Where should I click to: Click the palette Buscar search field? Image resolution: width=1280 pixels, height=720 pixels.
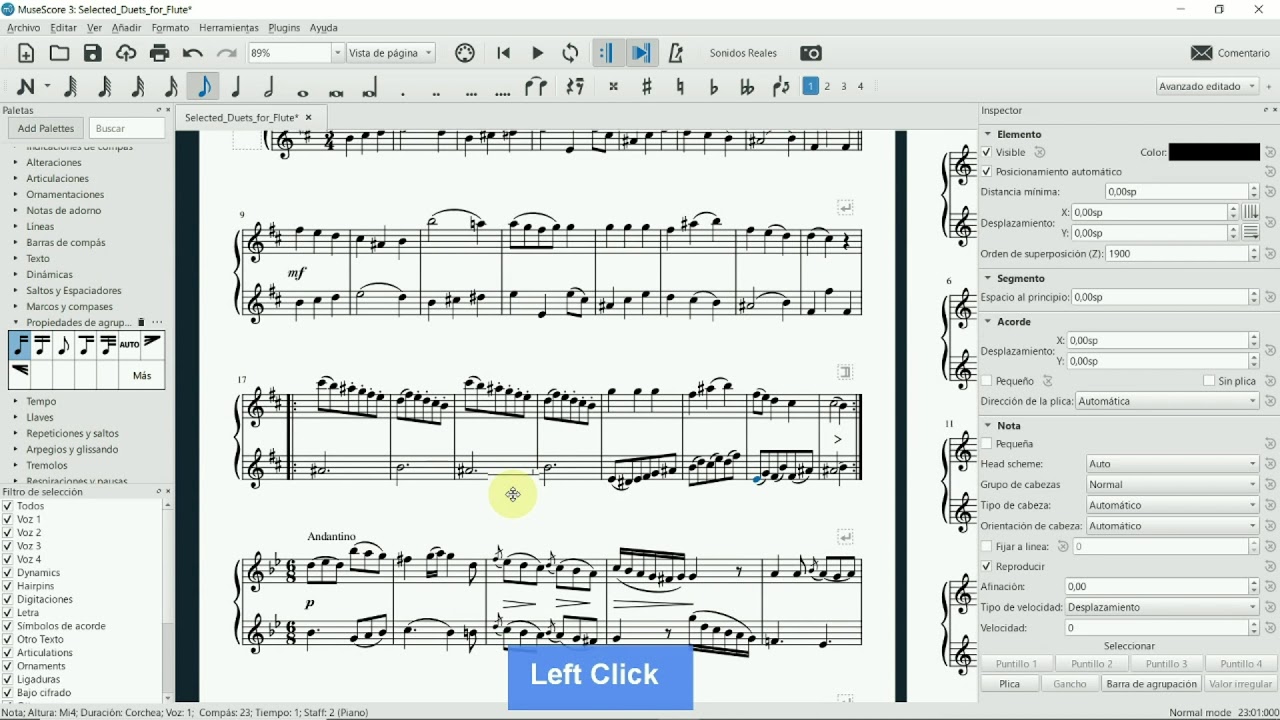127,129
